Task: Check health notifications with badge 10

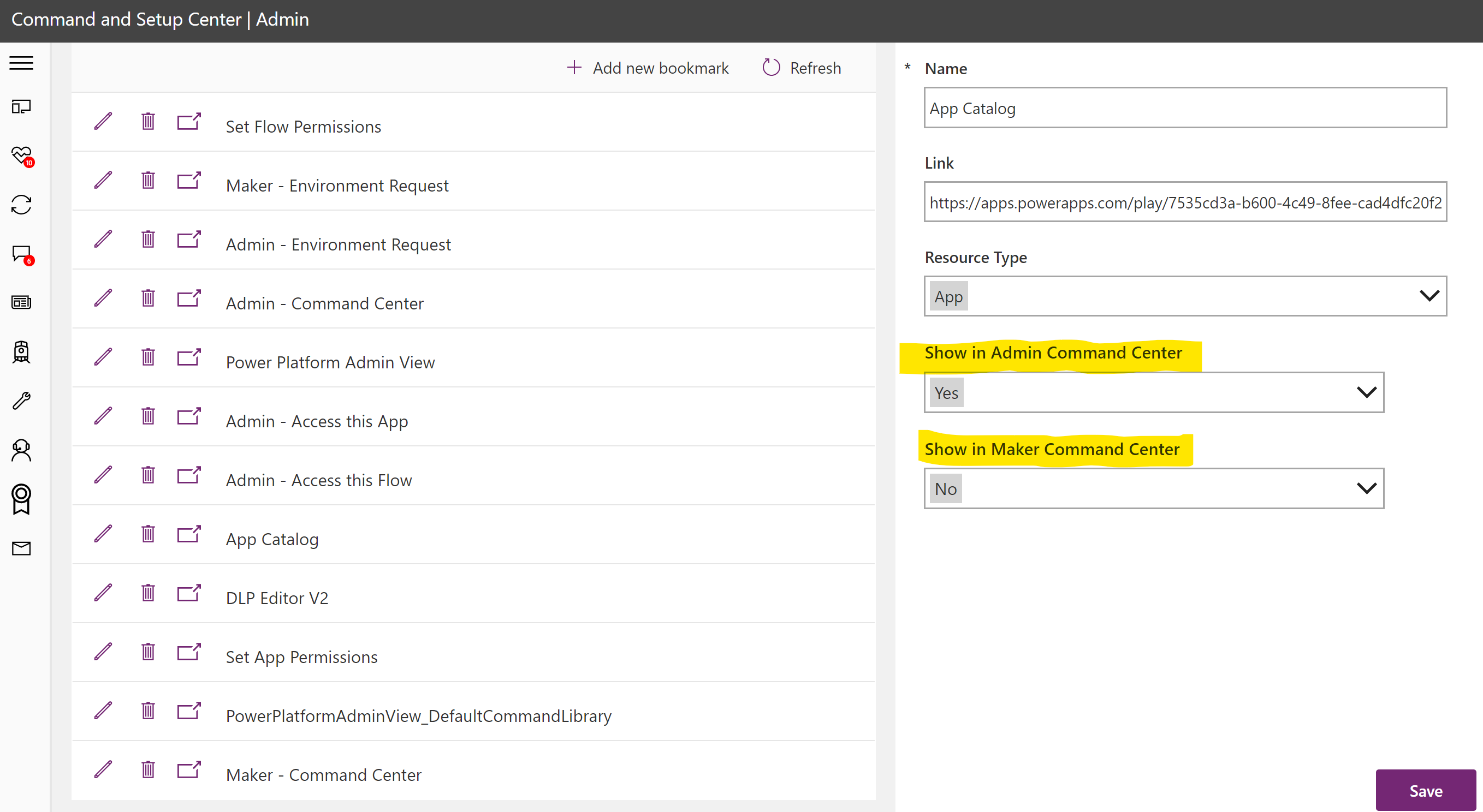Action: 21,156
